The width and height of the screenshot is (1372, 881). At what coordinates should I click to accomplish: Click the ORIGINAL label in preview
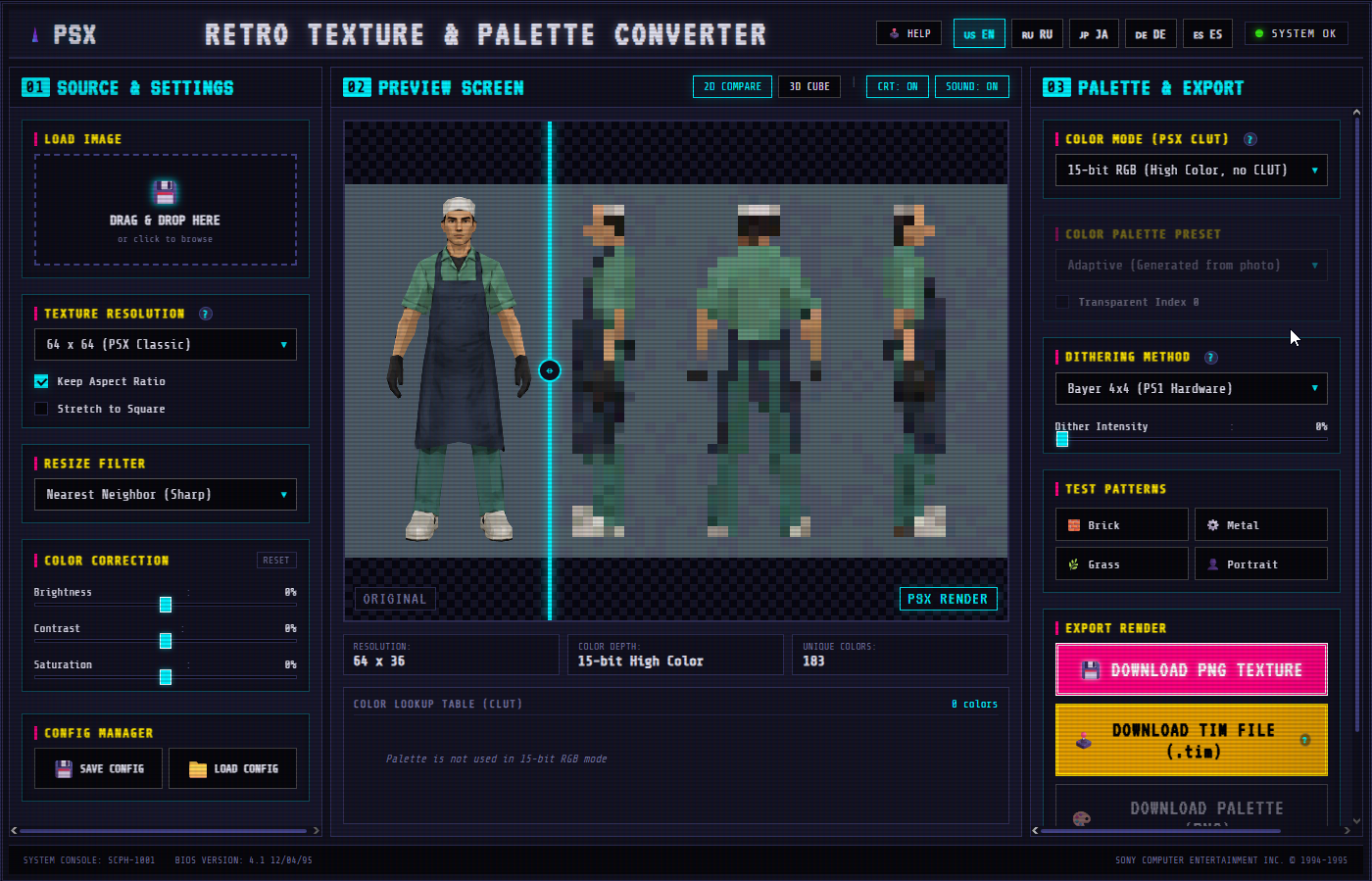pos(395,599)
